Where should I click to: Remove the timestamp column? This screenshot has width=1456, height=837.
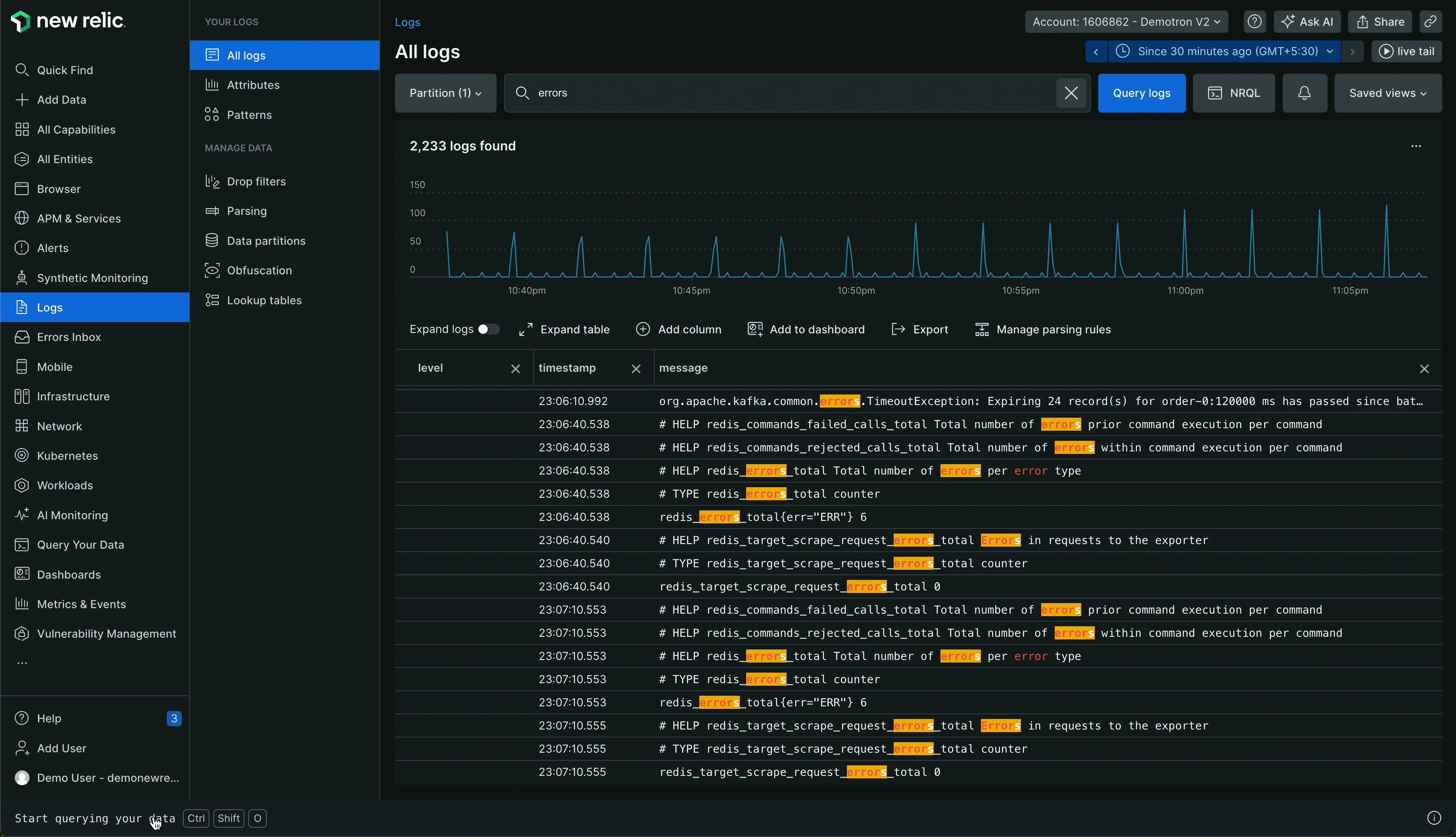click(x=636, y=369)
